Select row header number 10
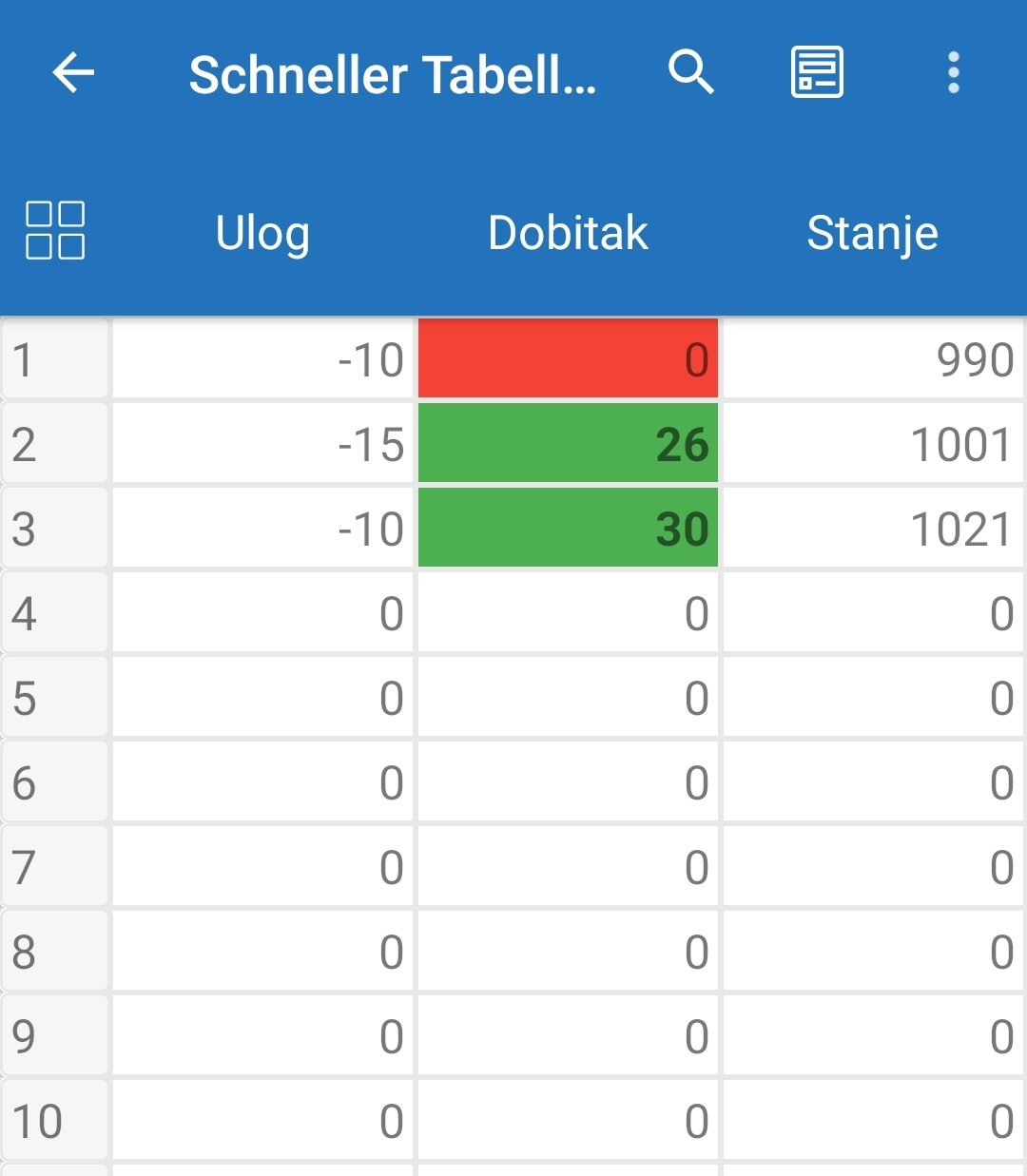Viewport: 1027px width, 1176px height. (x=54, y=1121)
